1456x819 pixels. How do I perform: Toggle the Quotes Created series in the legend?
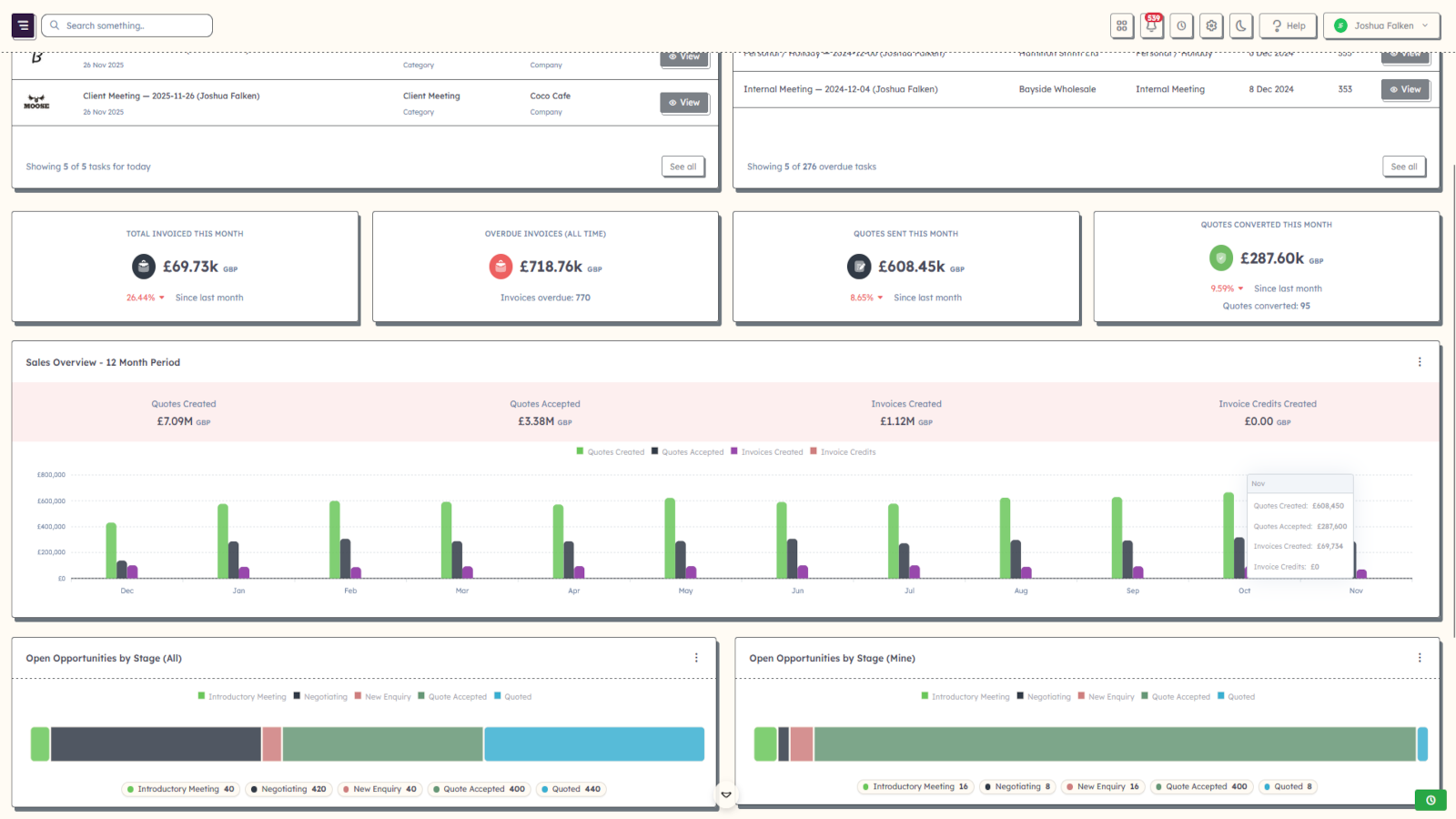[x=610, y=451]
